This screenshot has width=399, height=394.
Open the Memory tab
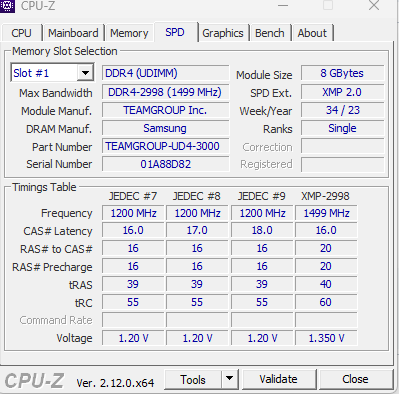click(x=129, y=33)
